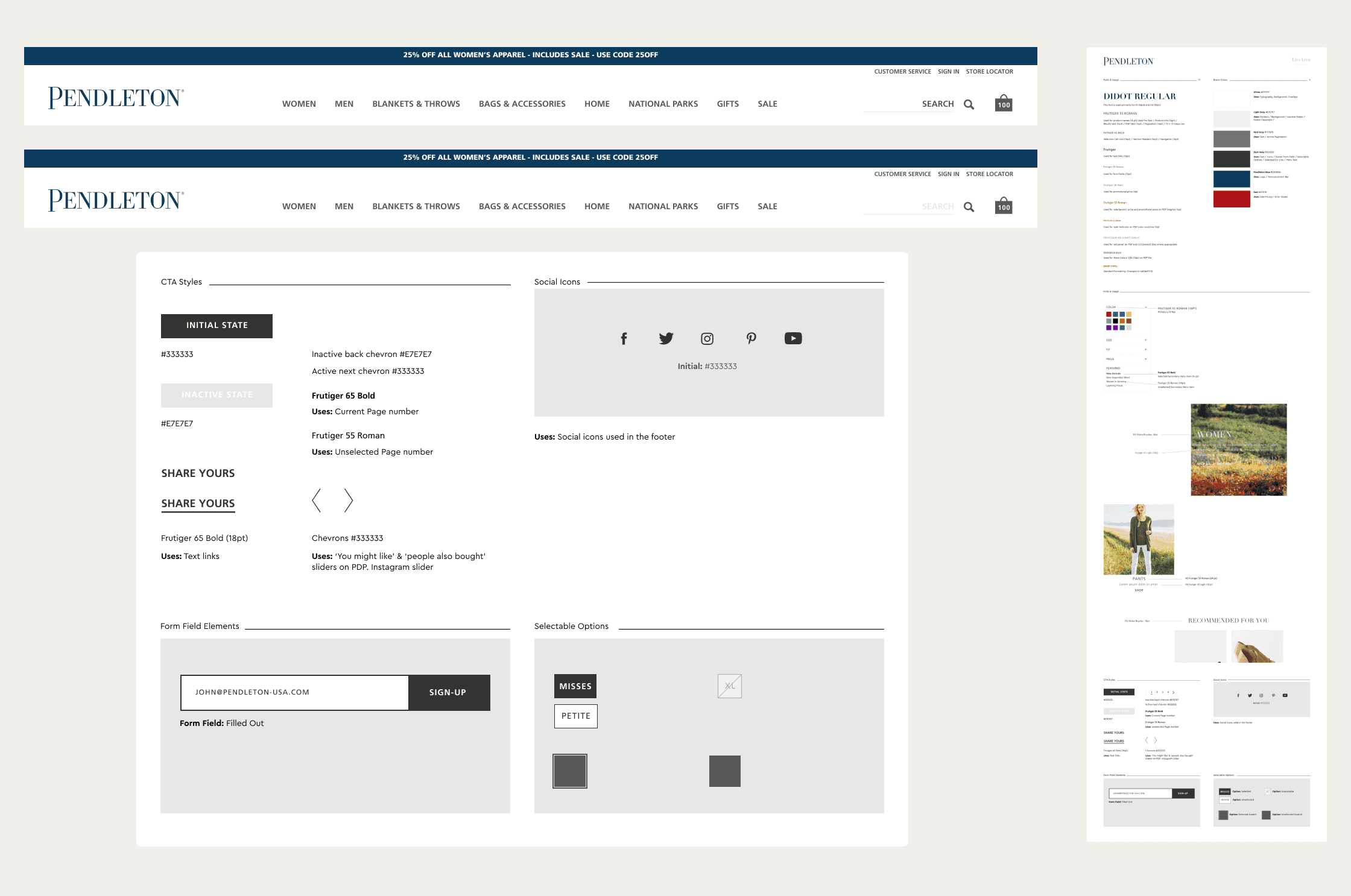Viewport: 1351px width, 896px height.
Task: Click the back chevron arrow
Action: [x=317, y=500]
